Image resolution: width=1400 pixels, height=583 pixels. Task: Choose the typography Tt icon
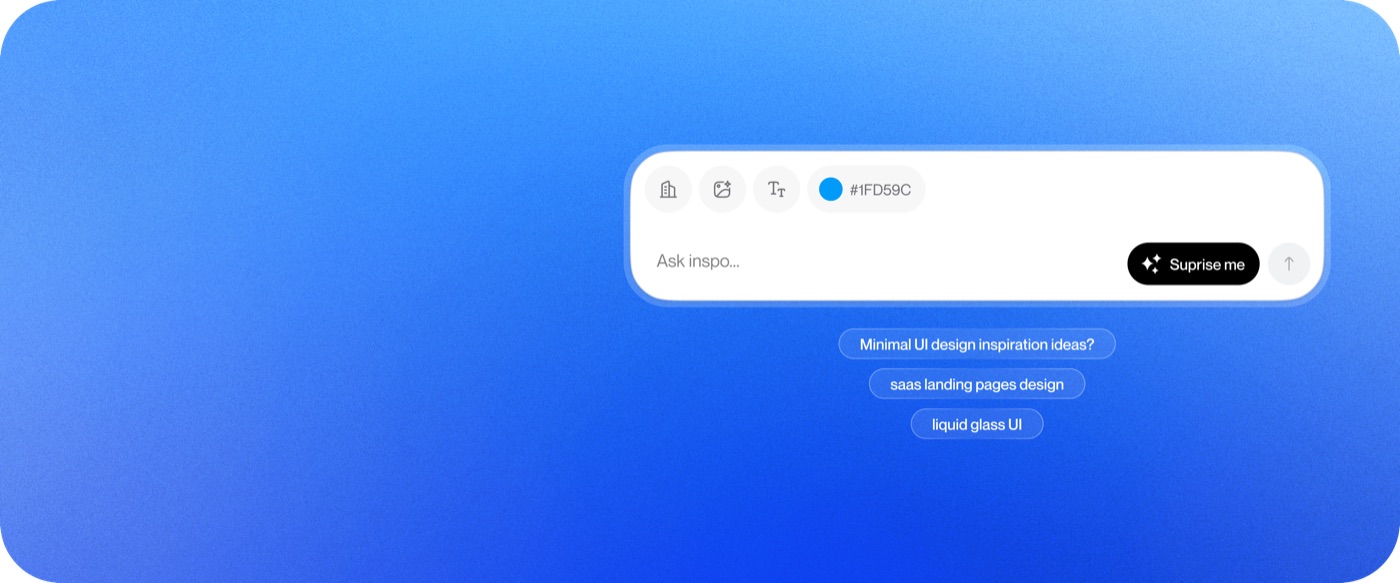click(776, 189)
